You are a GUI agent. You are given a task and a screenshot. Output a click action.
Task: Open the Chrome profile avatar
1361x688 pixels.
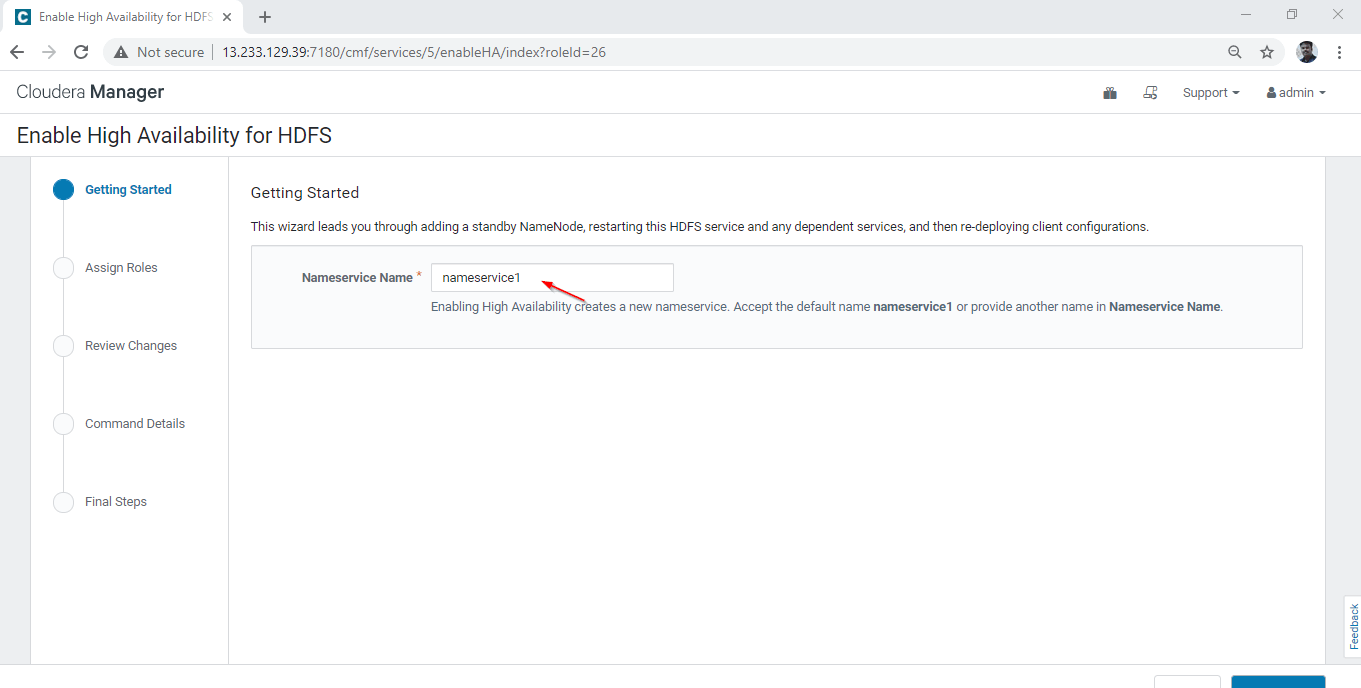pyautogui.click(x=1307, y=52)
